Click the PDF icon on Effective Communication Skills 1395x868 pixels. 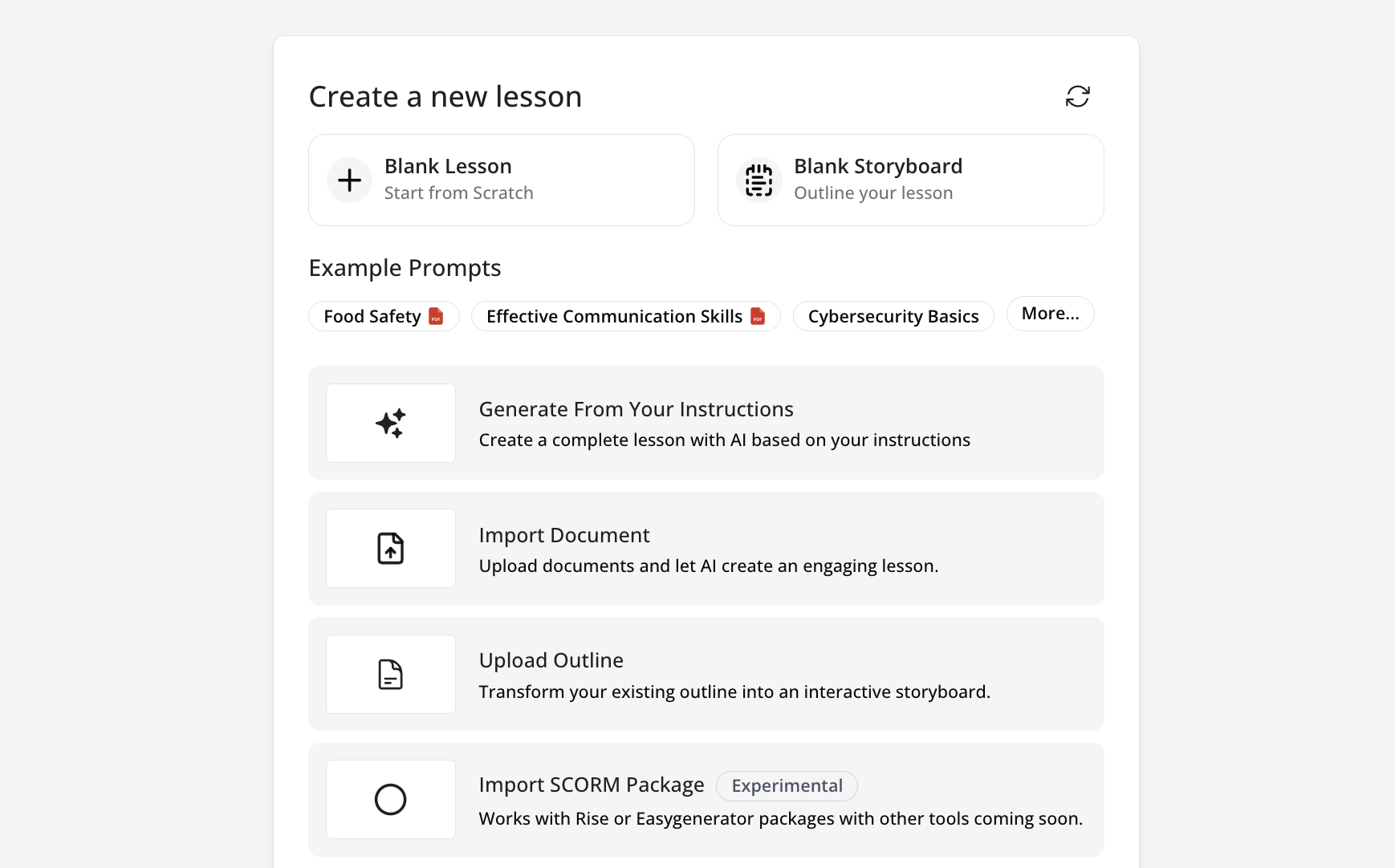[x=758, y=316]
